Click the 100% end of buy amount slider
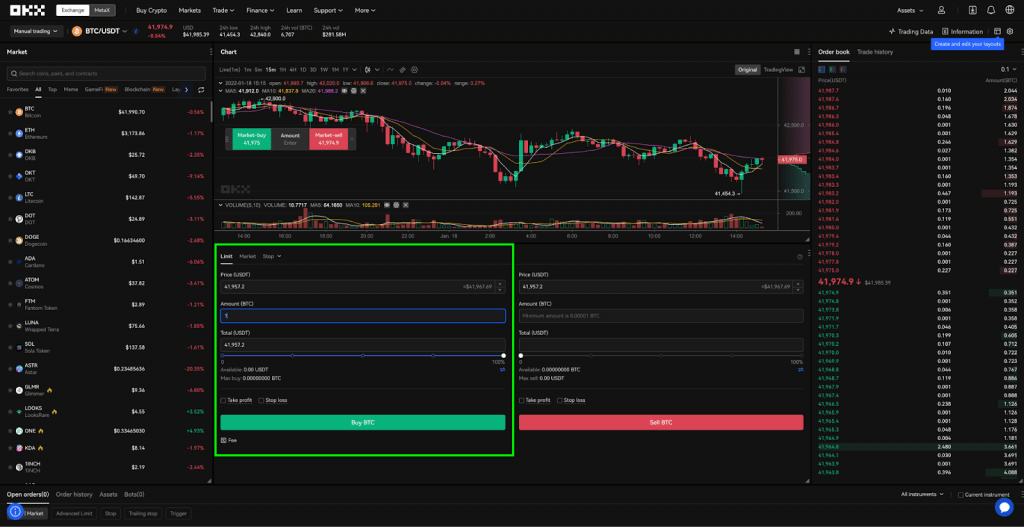This screenshot has width=1024, height=527. 503,355
